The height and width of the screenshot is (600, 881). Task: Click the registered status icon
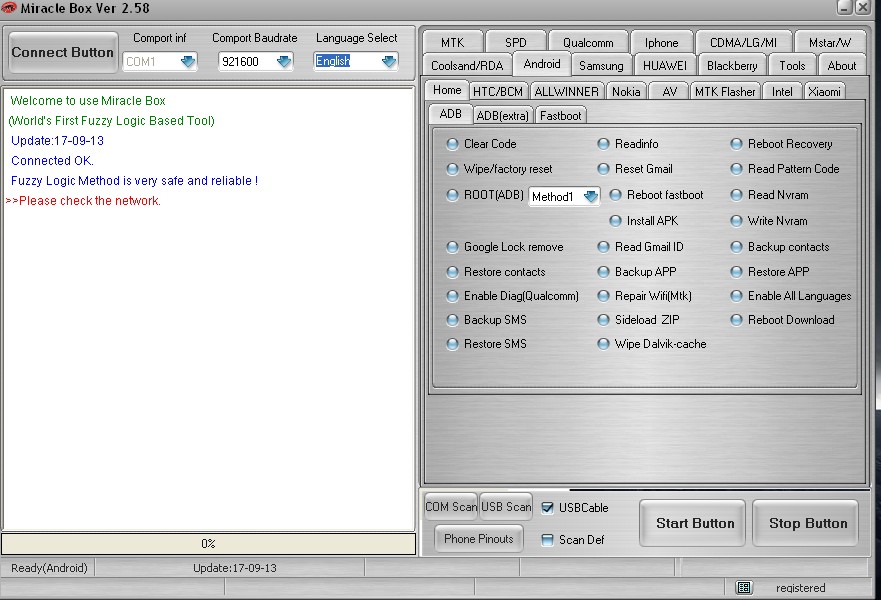744,588
